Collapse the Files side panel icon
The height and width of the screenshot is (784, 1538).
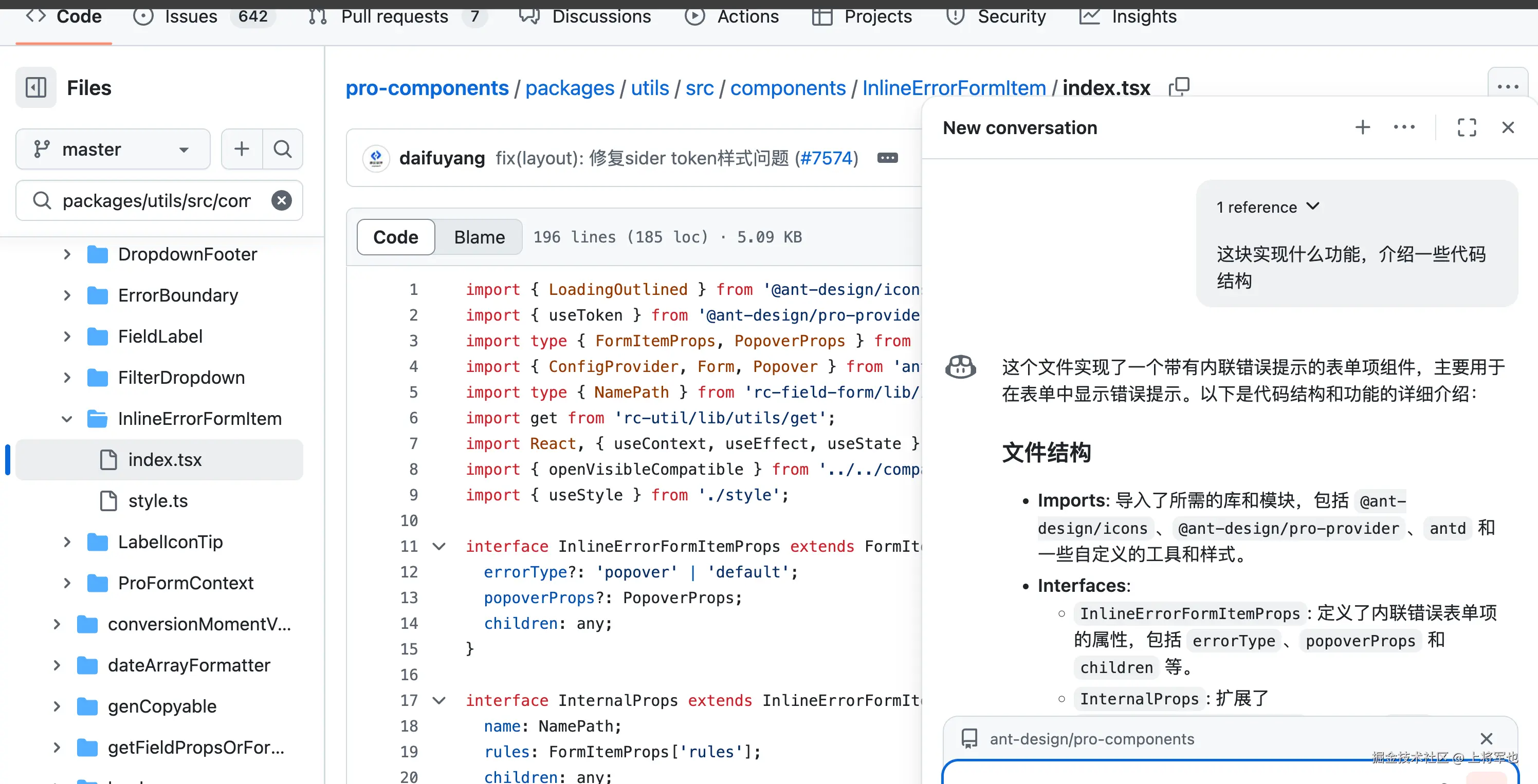click(x=36, y=88)
